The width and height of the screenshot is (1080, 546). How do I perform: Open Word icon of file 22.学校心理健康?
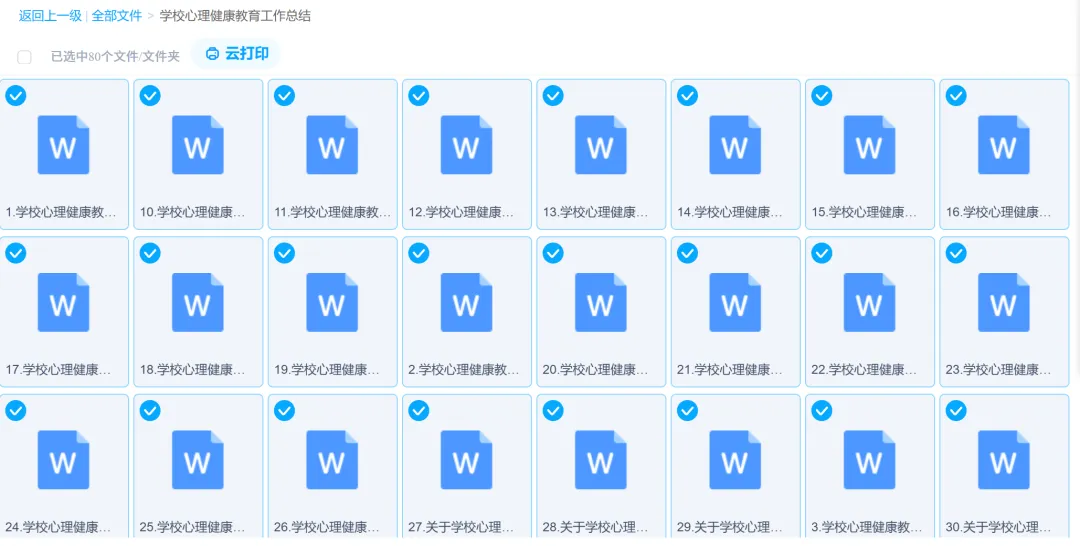click(869, 302)
